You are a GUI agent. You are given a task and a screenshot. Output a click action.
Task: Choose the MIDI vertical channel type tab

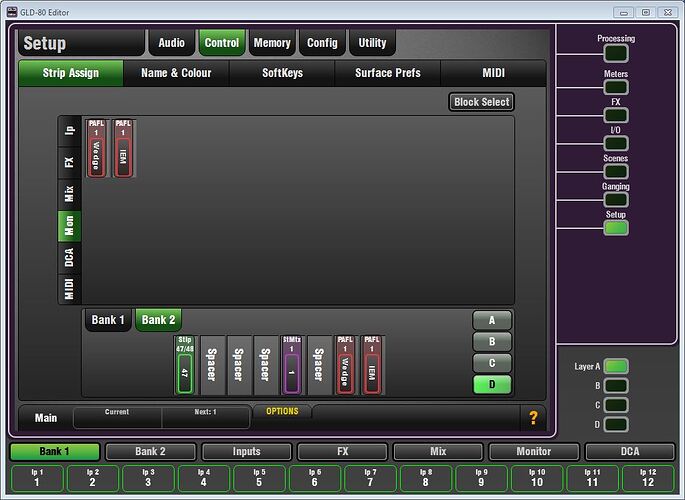pos(69,289)
